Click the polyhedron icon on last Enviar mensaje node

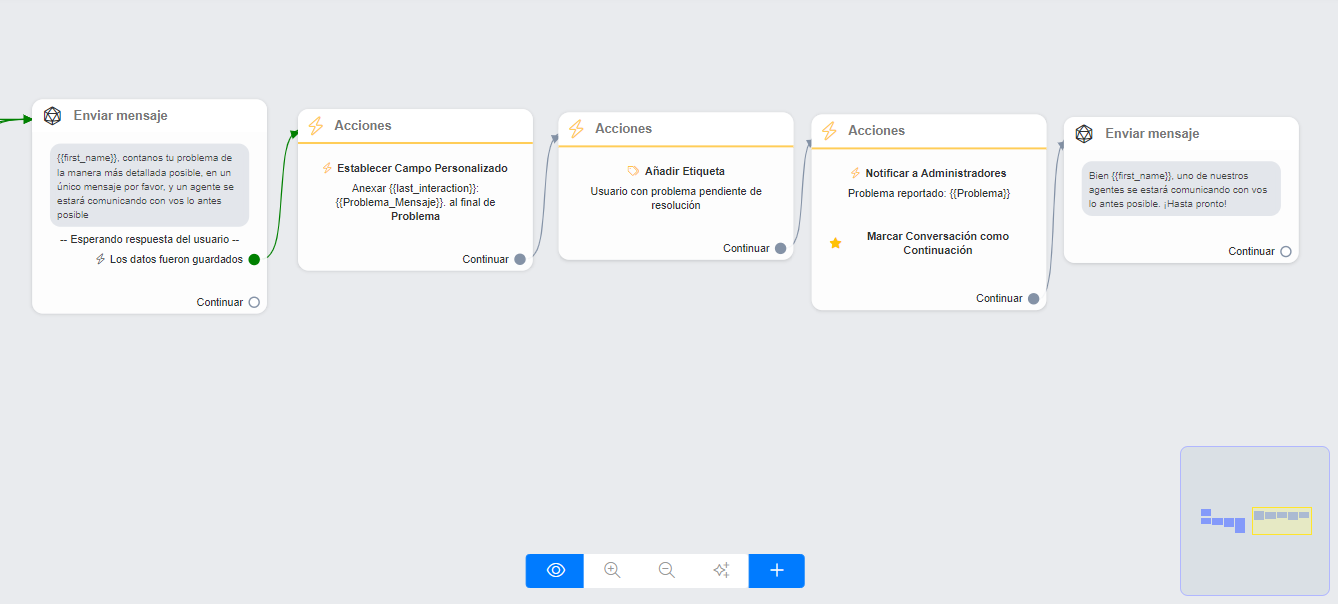pyautogui.click(x=1084, y=134)
